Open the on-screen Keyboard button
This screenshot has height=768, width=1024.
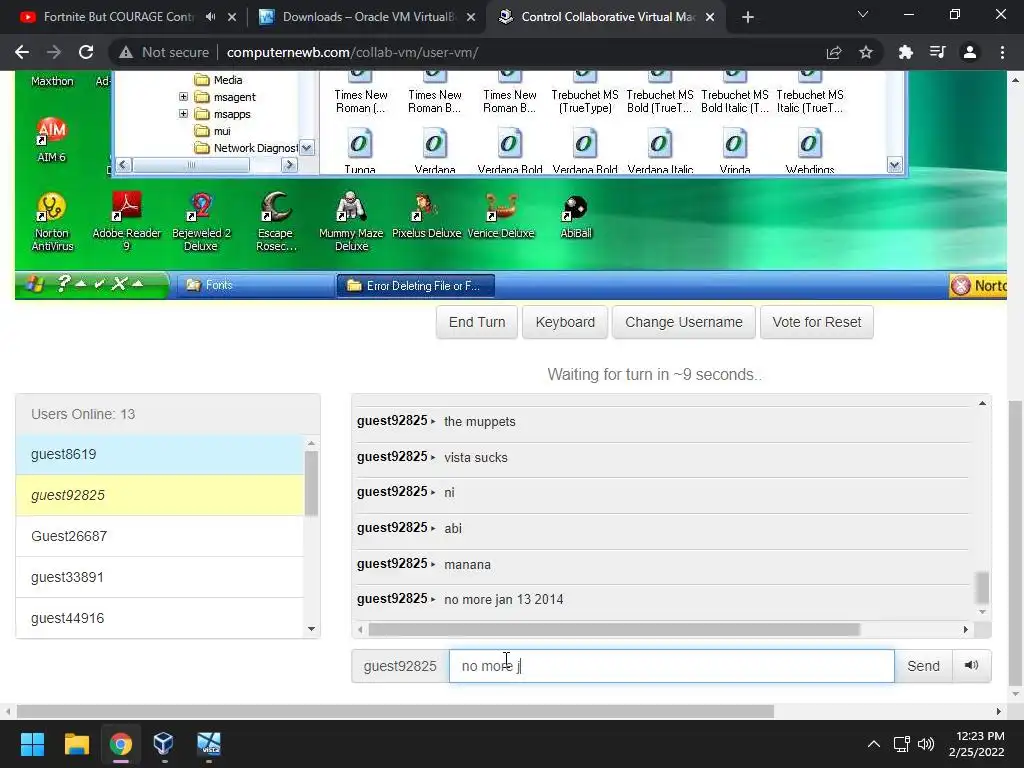click(x=565, y=322)
